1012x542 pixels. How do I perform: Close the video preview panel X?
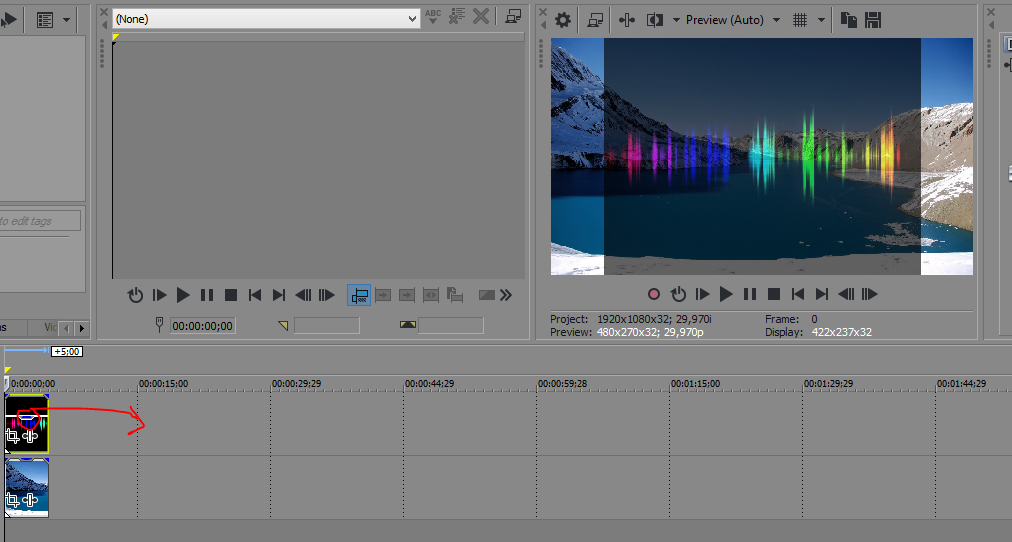click(x=543, y=12)
